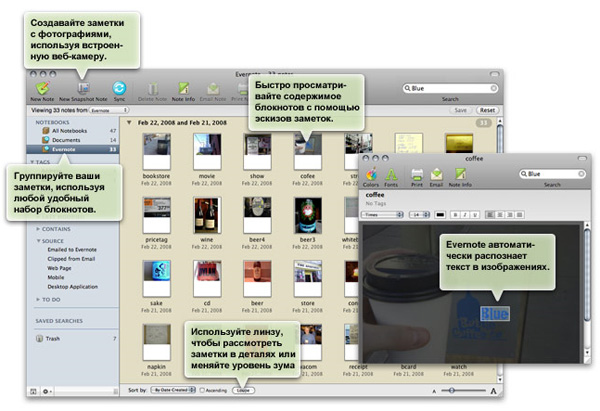Screen dimensions: 600x411
Task: Click the black text color swatch
Action: coord(440,215)
